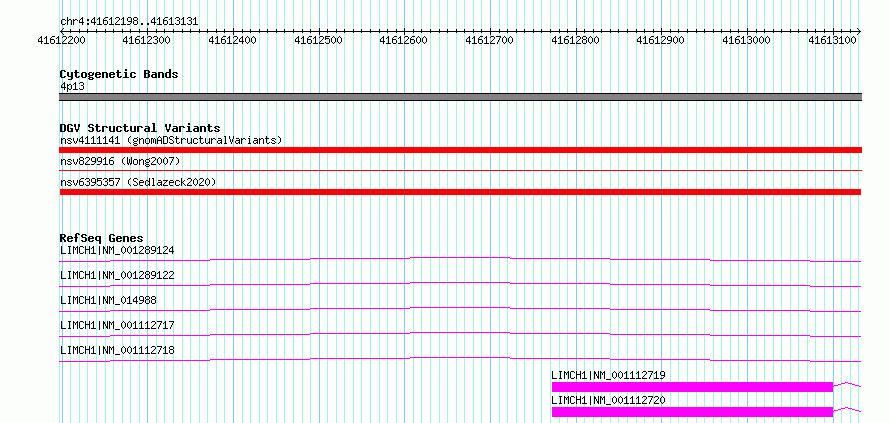
Task: Open nsv4111141 (gnomADStructuralVariants) variant label
Action: click(x=171, y=140)
